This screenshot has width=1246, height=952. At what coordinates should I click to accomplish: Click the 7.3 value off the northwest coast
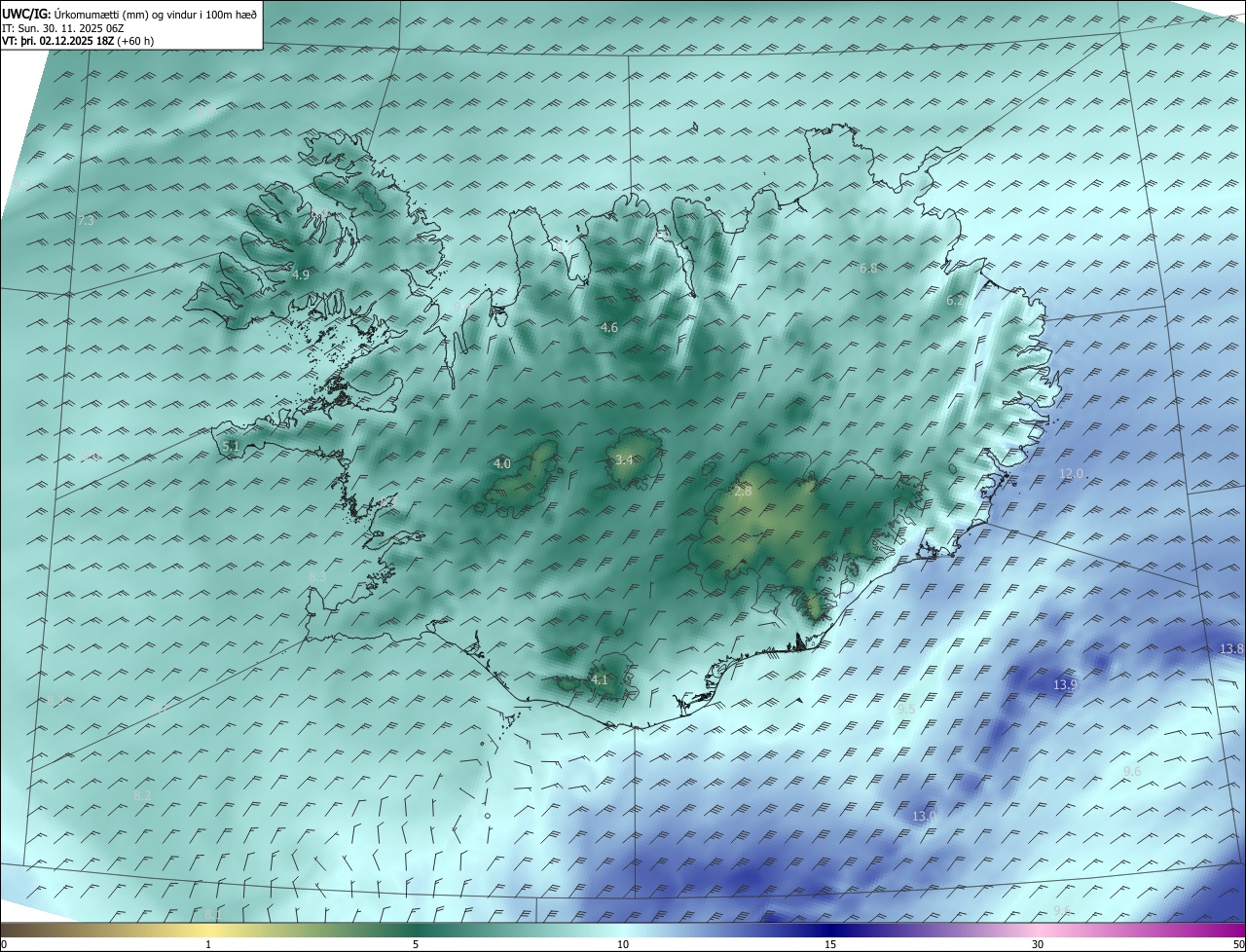(x=86, y=221)
